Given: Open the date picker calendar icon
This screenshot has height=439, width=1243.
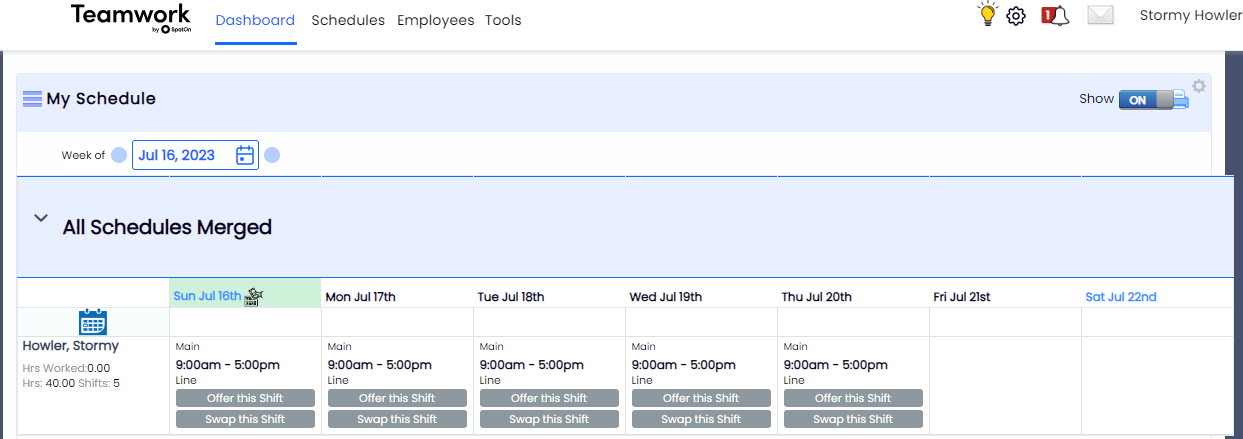Looking at the screenshot, I should (245, 155).
